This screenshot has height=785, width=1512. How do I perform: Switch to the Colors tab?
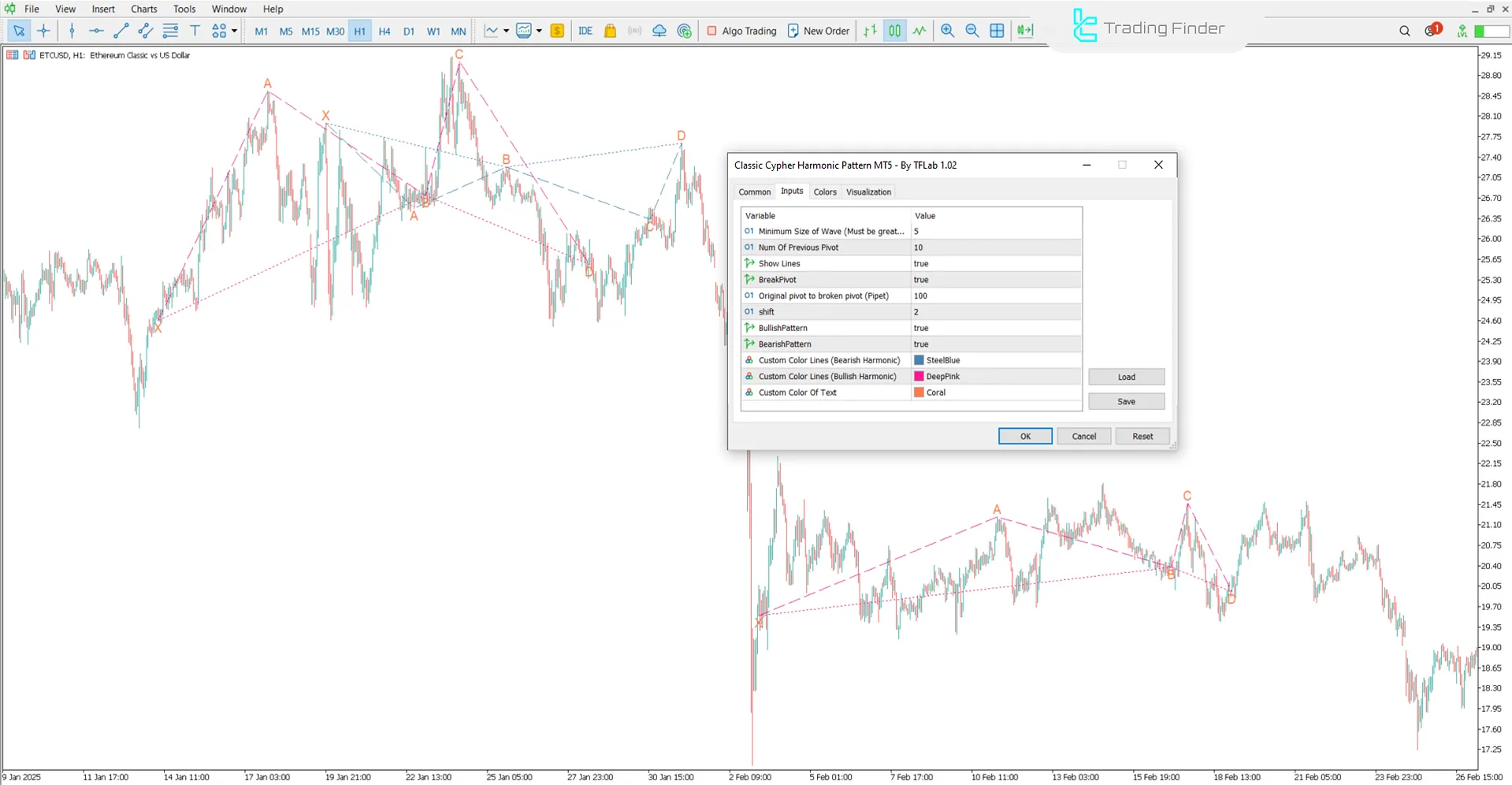(x=825, y=192)
